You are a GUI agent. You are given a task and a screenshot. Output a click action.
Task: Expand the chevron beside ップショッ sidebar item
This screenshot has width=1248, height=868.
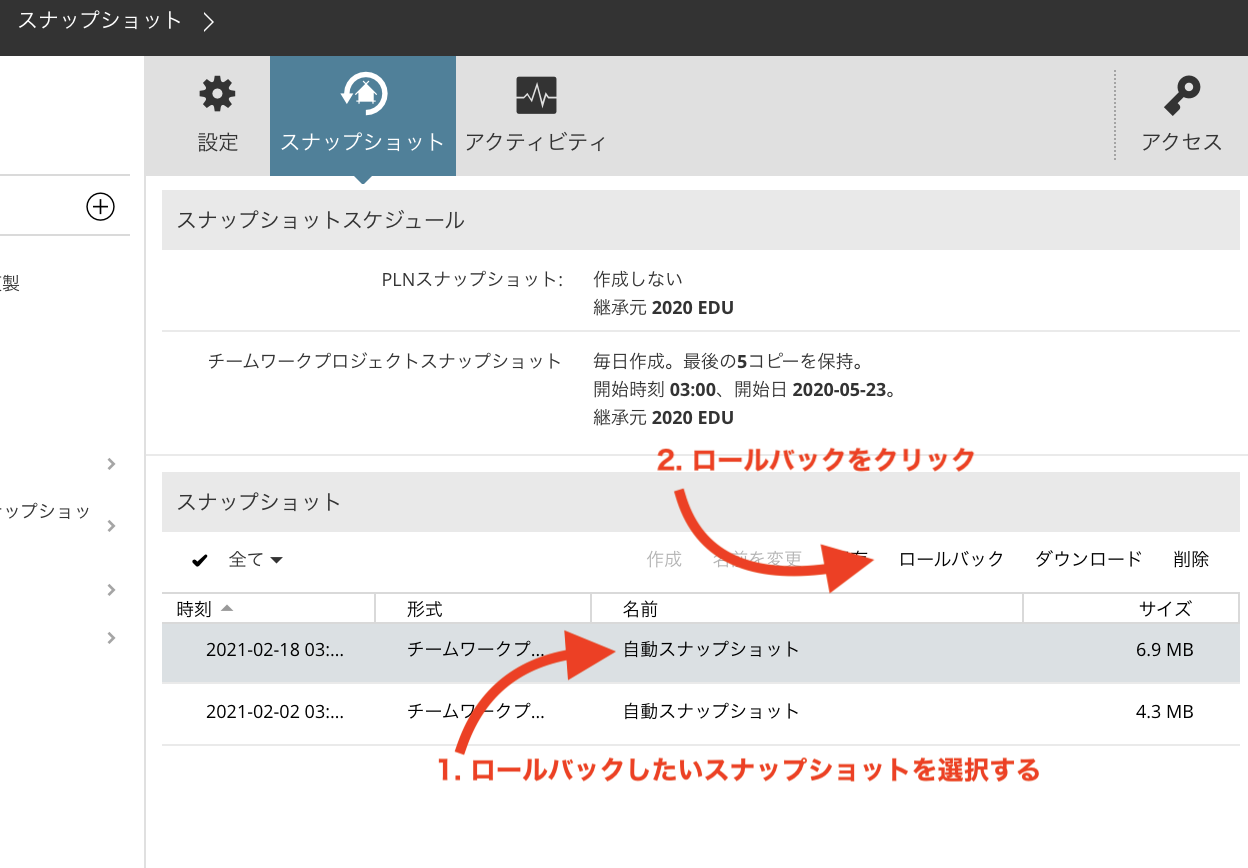[111, 526]
